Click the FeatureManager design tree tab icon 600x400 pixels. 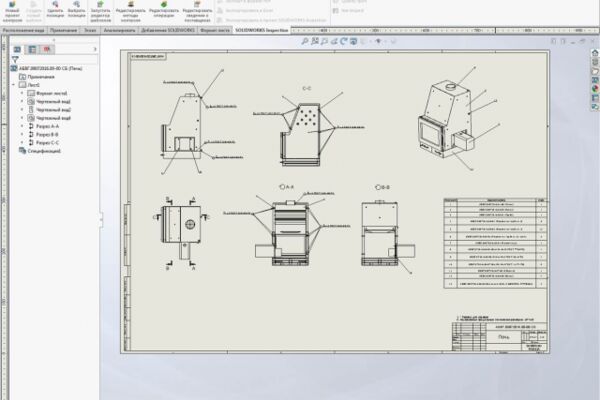click(17, 49)
